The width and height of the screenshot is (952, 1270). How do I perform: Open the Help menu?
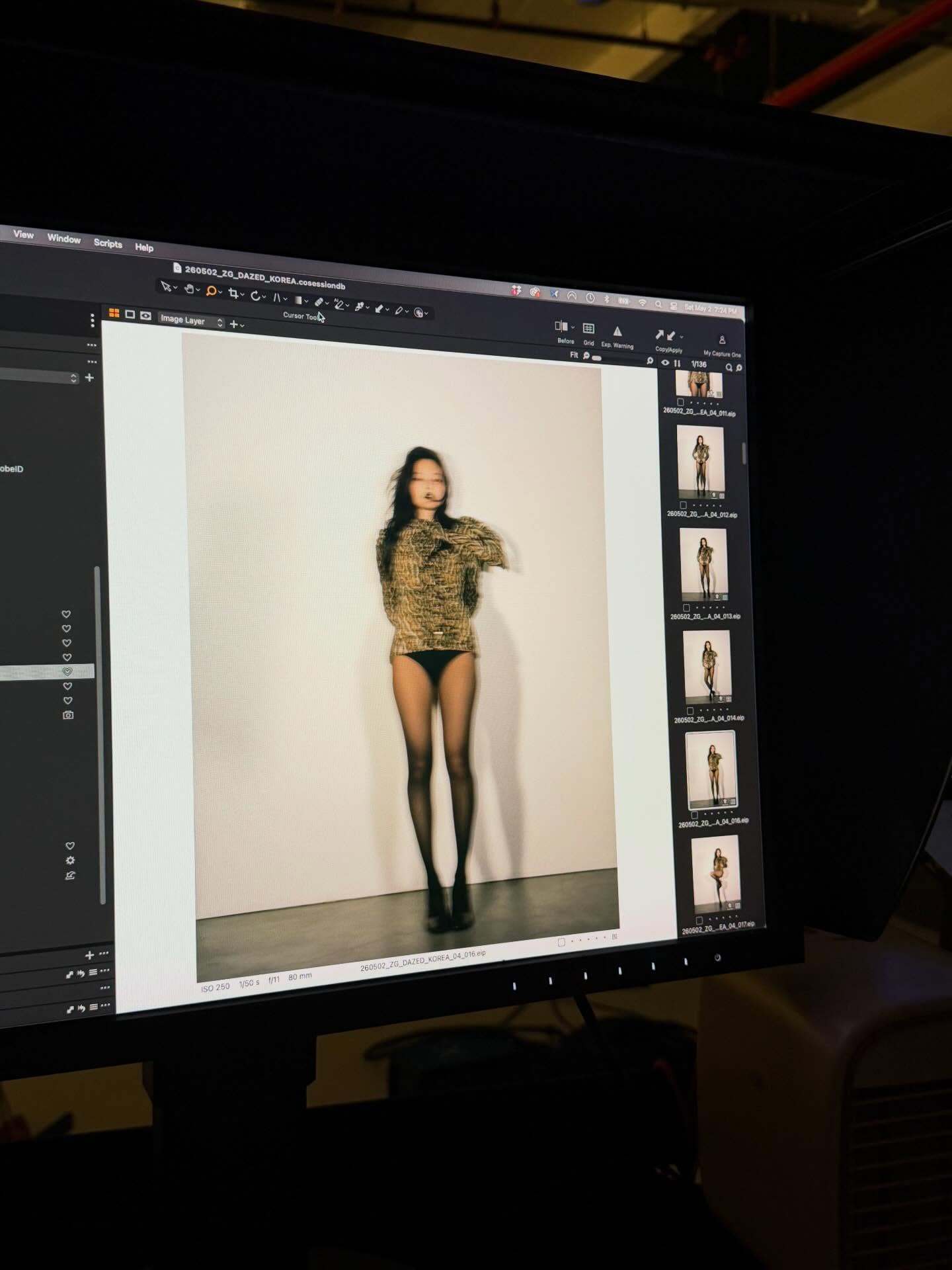(144, 247)
